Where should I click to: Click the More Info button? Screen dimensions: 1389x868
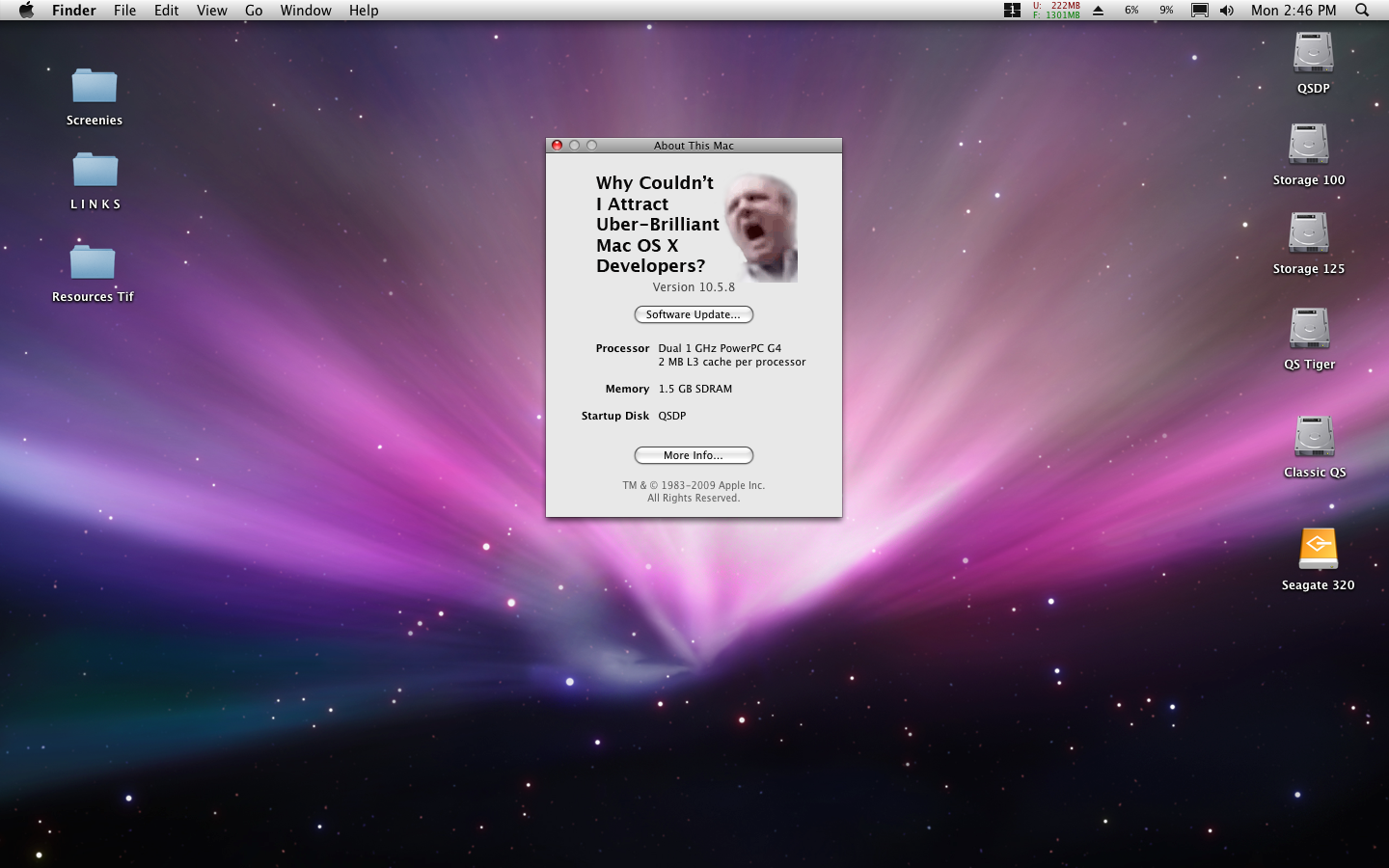[x=694, y=455]
